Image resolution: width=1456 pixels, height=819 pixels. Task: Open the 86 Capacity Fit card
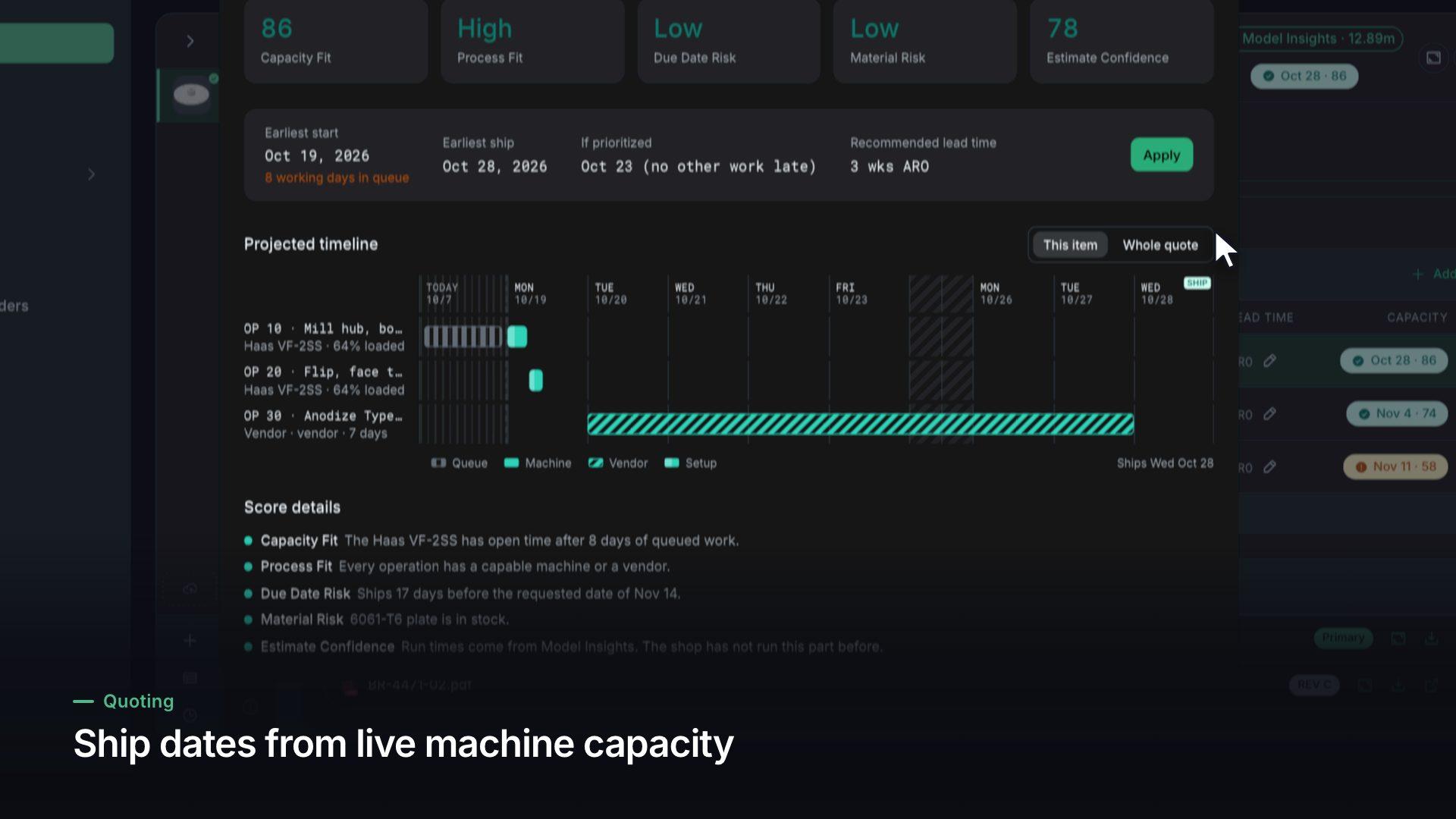click(336, 42)
